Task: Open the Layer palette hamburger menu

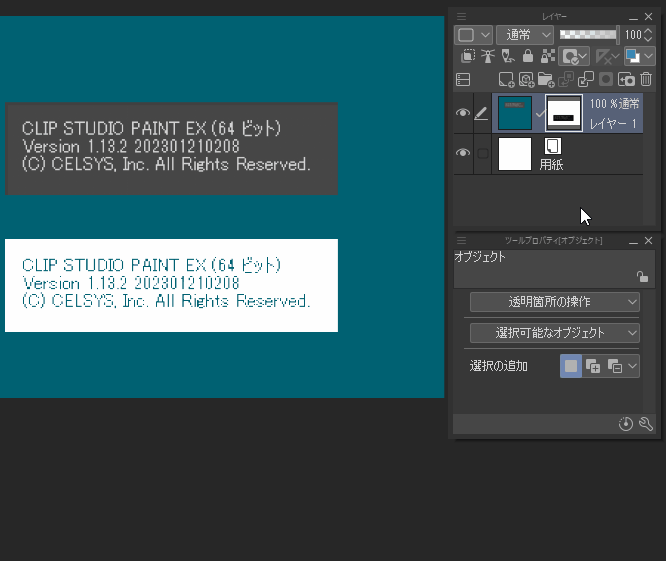Action: [x=461, y=17]
